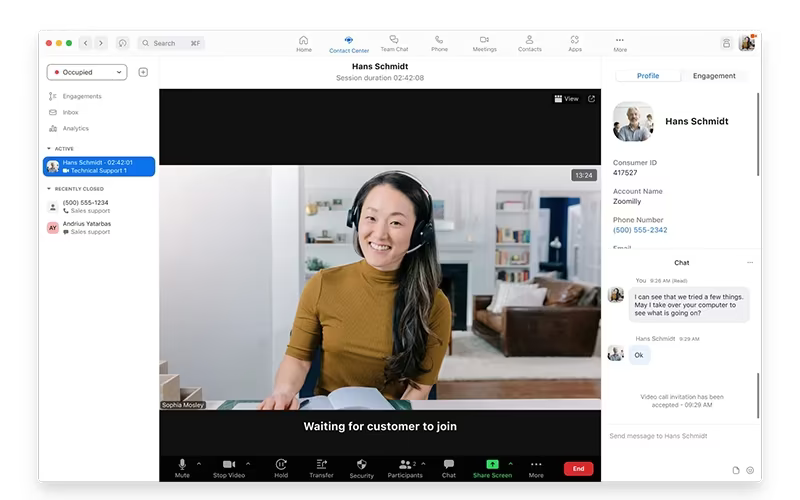Screen dimensions: 800x500
Task: Open the Andrius Yatarbas closed engagement
Action: pos(99,228)
